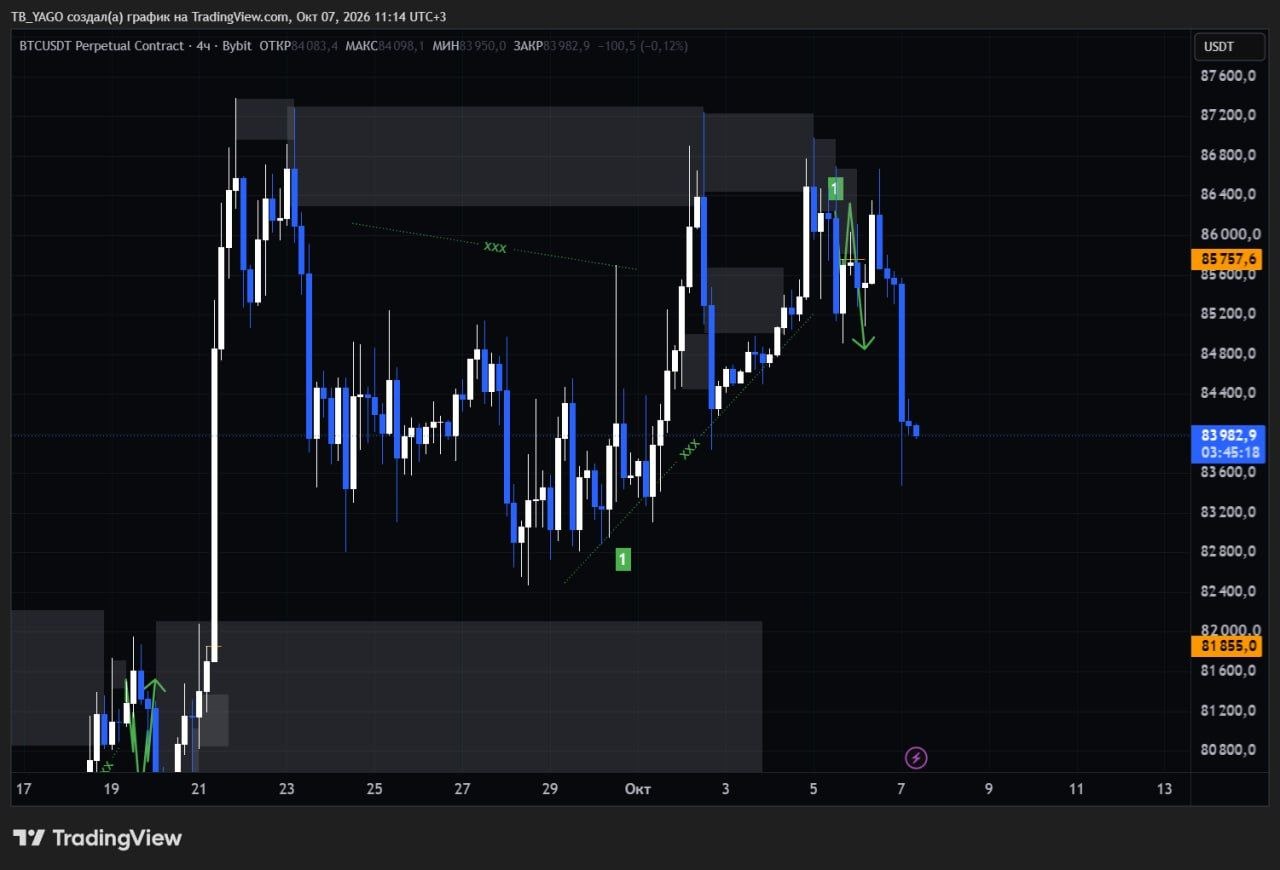The image size is (1280, 870).
Task: Click date 23 on the time axis
Action: tap(287, 789)
